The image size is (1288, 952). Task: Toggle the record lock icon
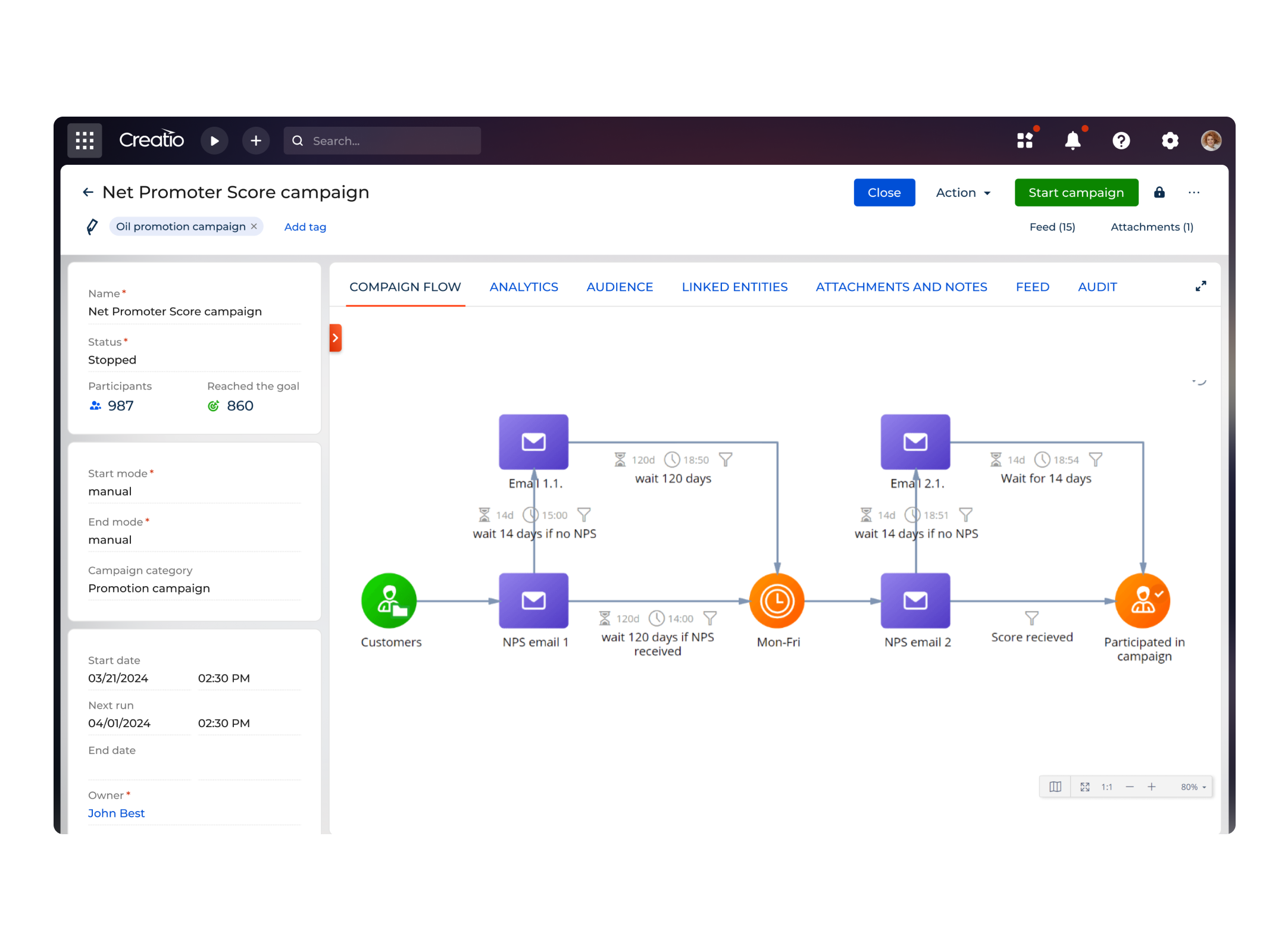[x=1159, y=192]
